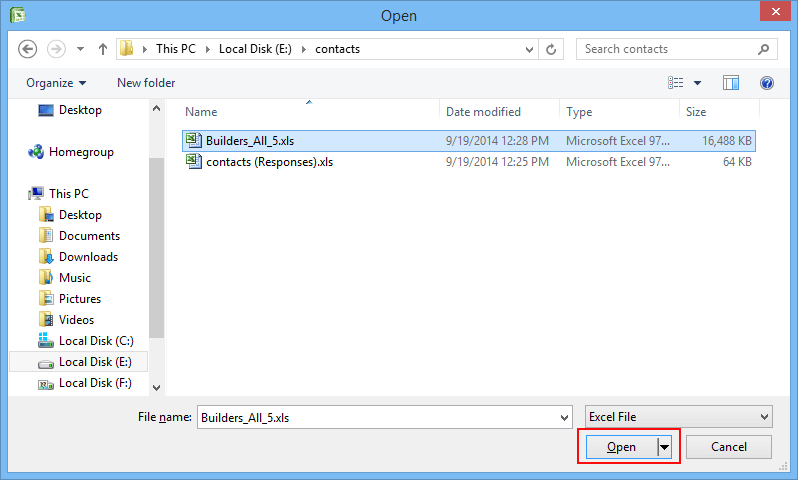Screen dimensions: 798x480
Task: Open the Help question mark icon
Action: point(767,83)
